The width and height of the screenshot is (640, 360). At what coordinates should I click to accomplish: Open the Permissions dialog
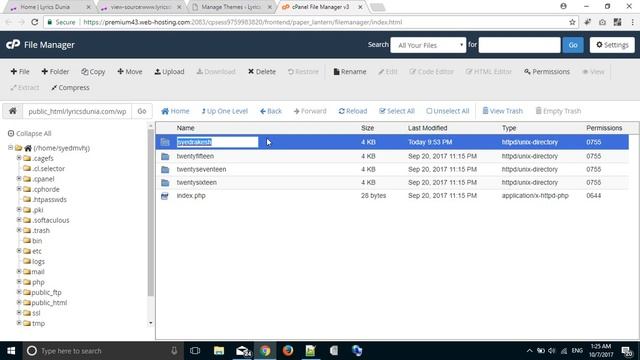coord(547,71)
